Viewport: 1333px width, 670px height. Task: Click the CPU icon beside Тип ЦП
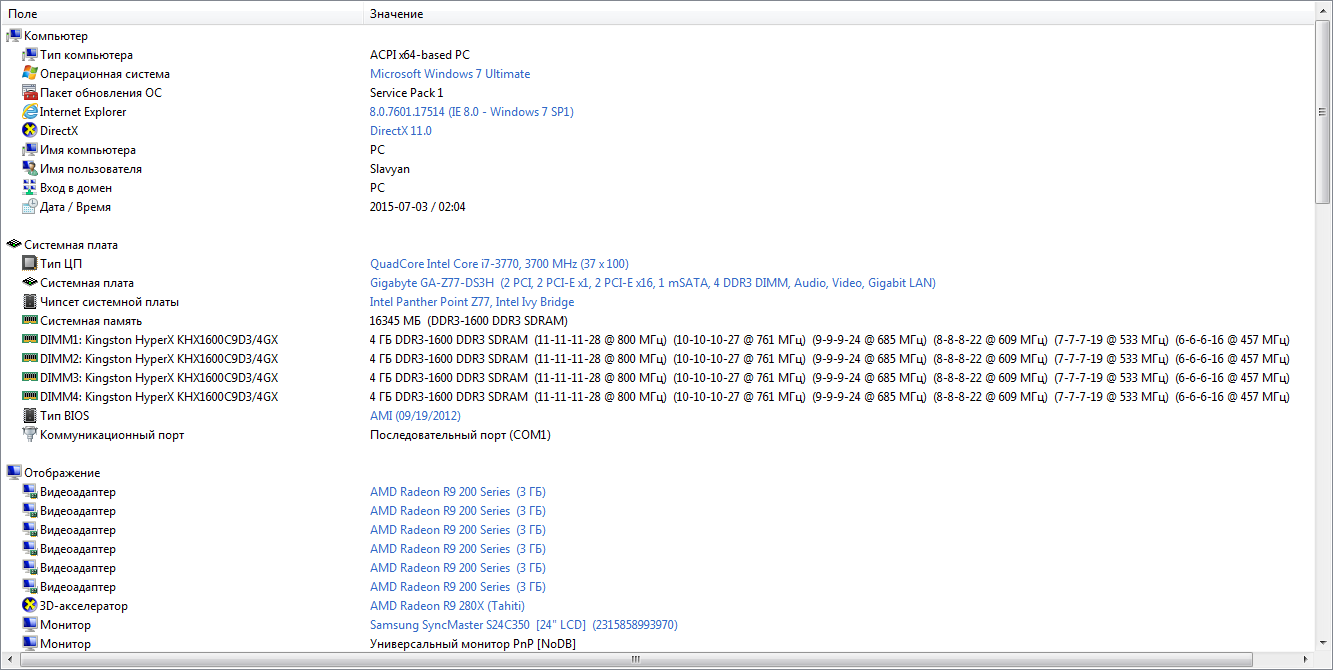click(x=30, y=264)
